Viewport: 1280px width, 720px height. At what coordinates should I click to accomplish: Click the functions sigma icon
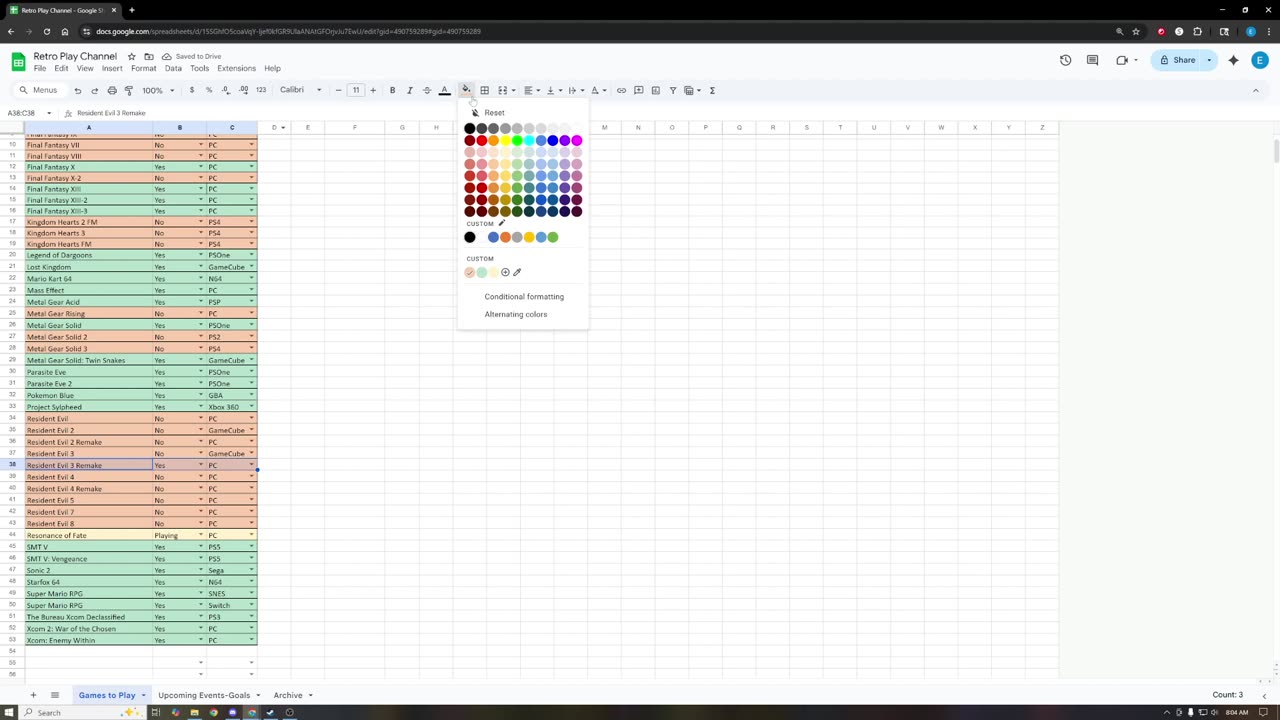tap(712, 90)
